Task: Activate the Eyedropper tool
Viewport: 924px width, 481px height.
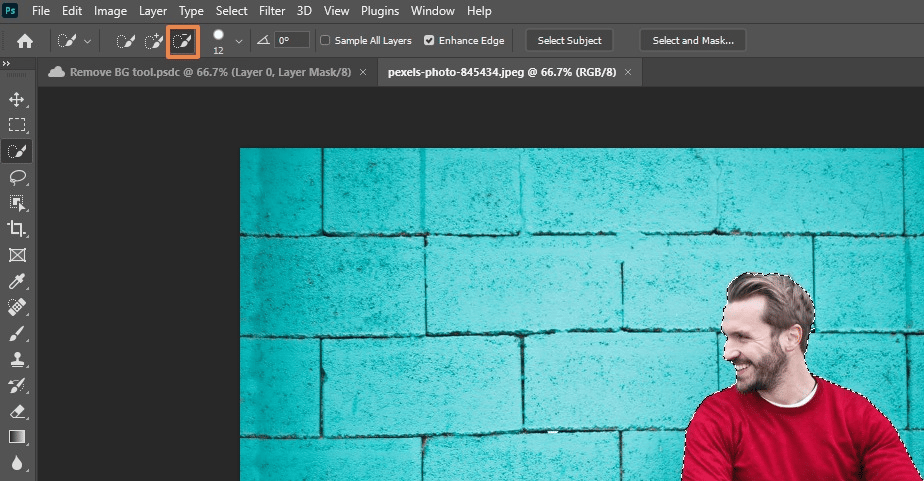Action: 17,282
